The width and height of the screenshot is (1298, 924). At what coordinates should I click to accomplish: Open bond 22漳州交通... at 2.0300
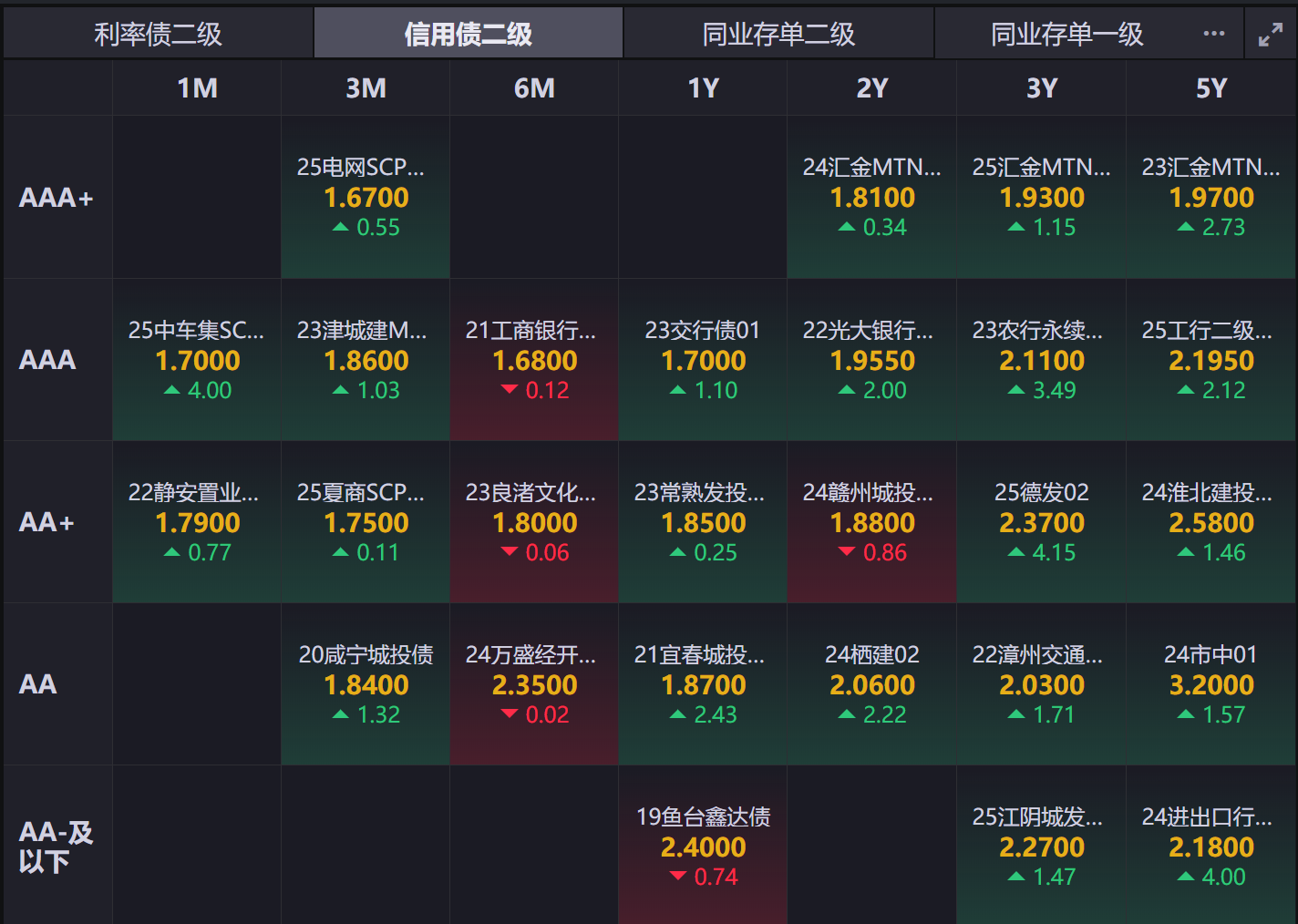pos(1042,684)
